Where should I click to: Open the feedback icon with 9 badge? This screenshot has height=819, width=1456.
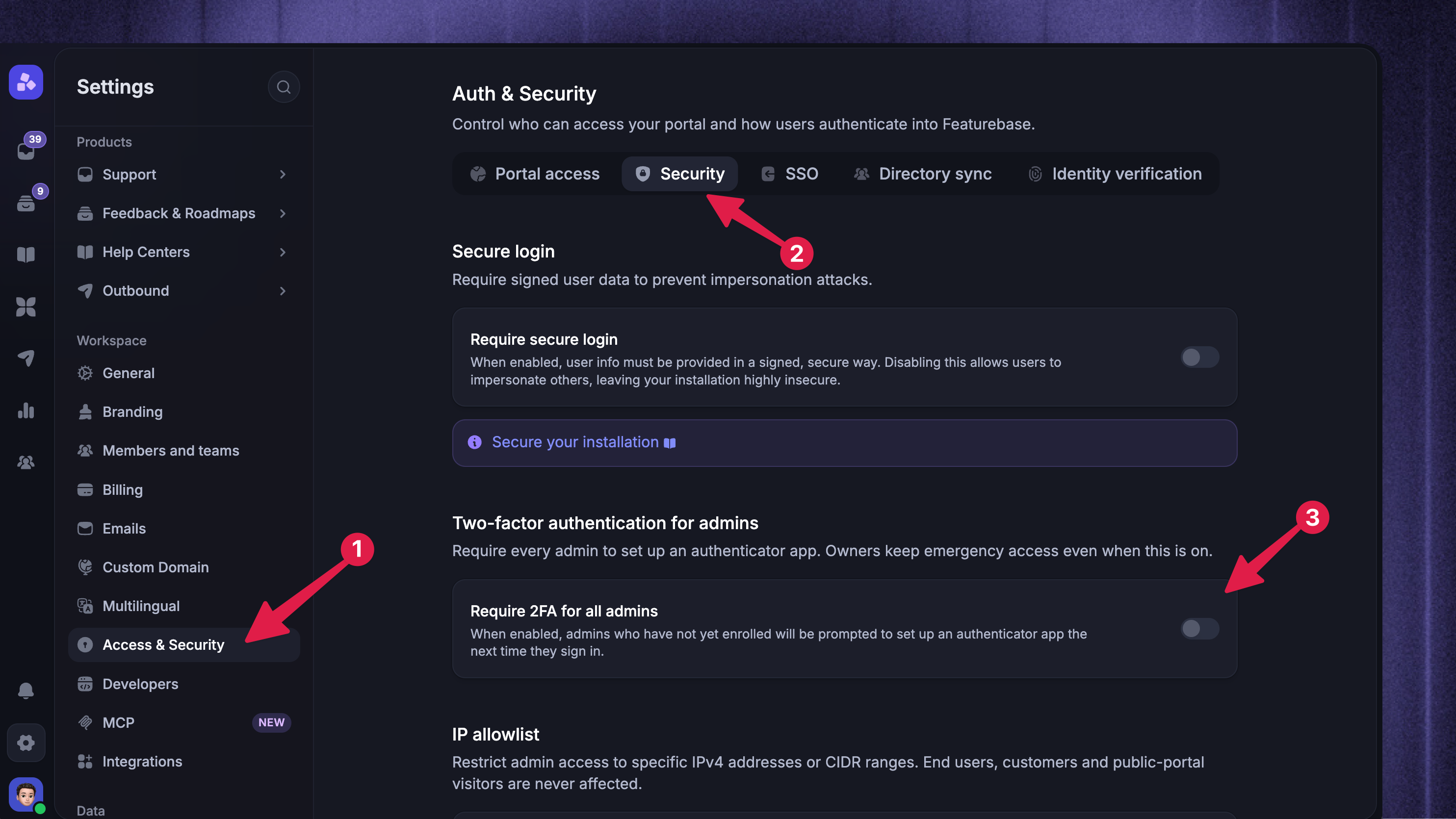(x=26, y=203)
